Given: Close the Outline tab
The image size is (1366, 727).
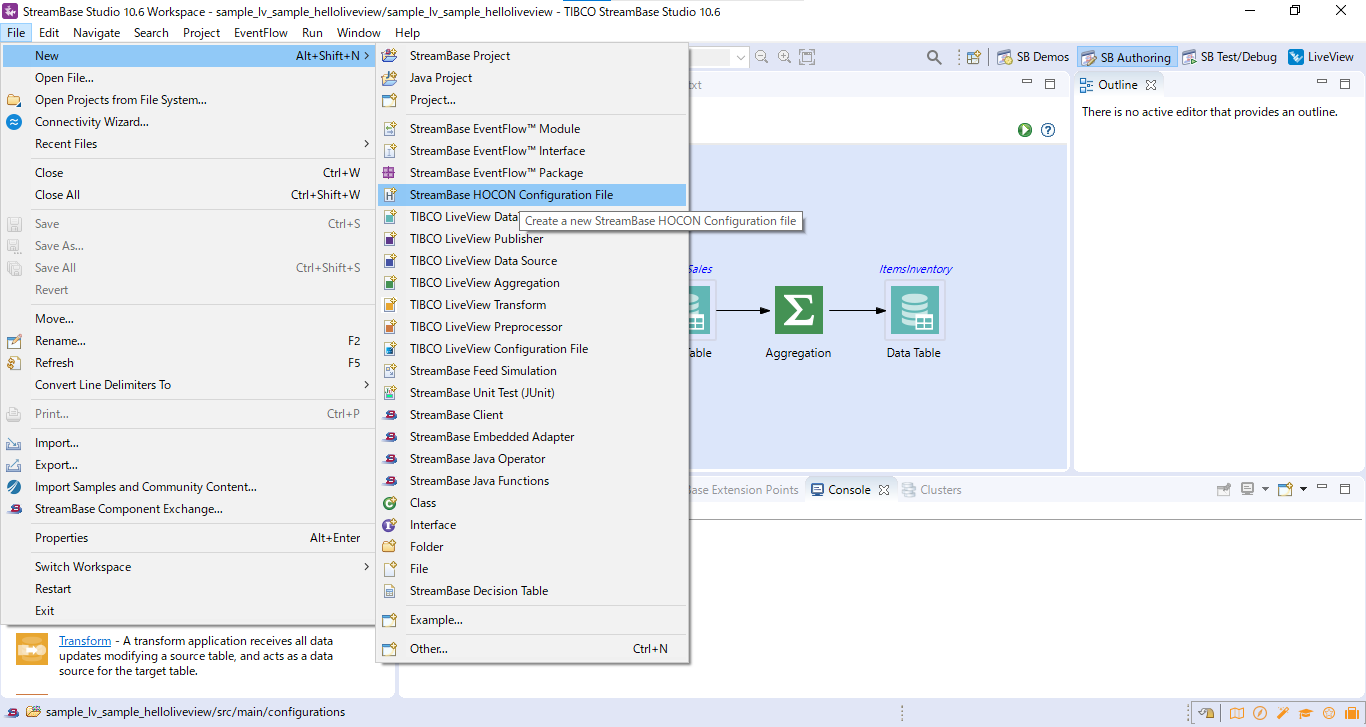Looking at the screenshot, I should (x=1151, y=85).
